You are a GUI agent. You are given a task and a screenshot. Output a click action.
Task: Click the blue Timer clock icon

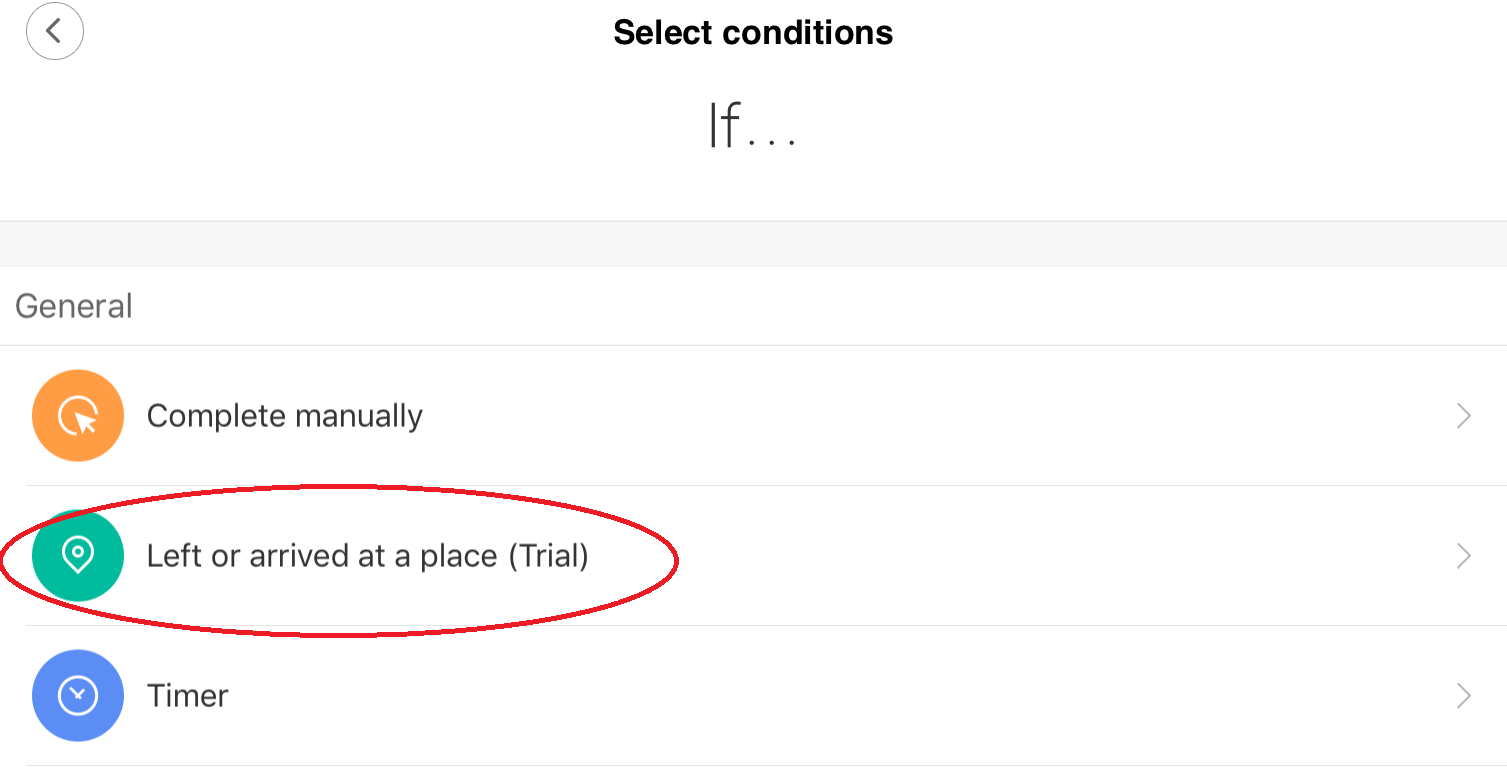[78, 696]
